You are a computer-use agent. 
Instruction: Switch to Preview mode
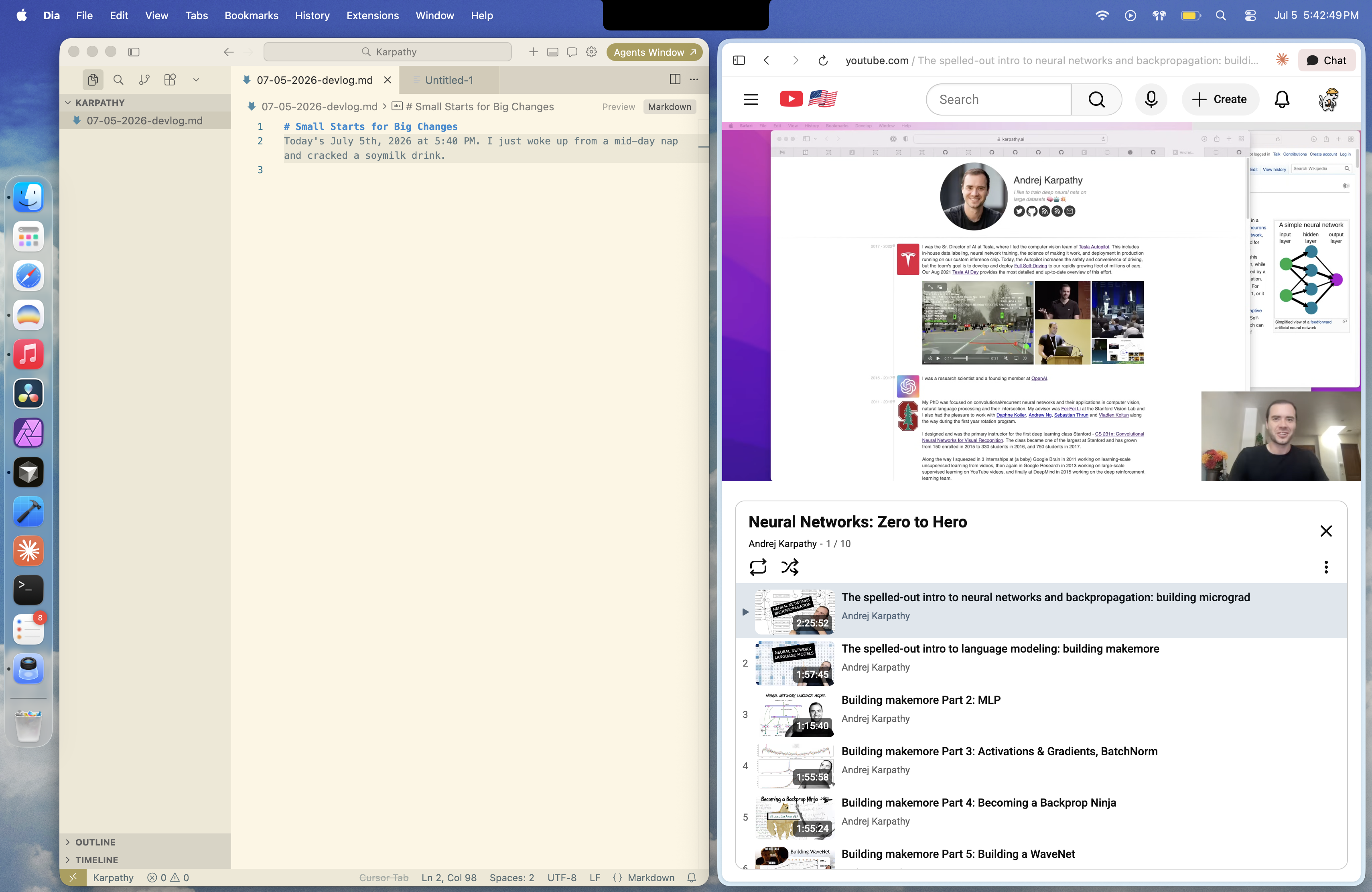click(618, 107)
